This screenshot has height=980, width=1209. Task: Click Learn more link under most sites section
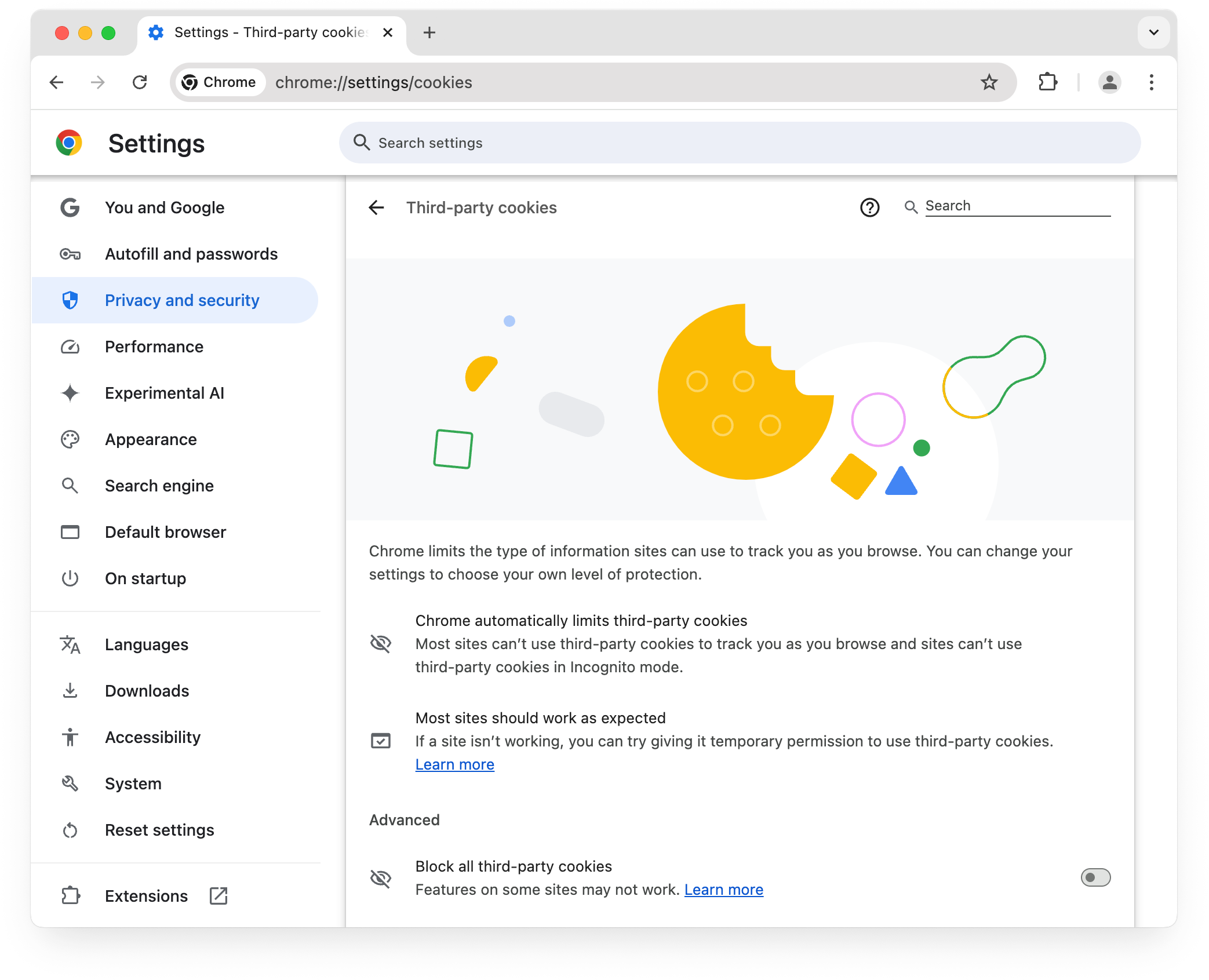point(455,764)
